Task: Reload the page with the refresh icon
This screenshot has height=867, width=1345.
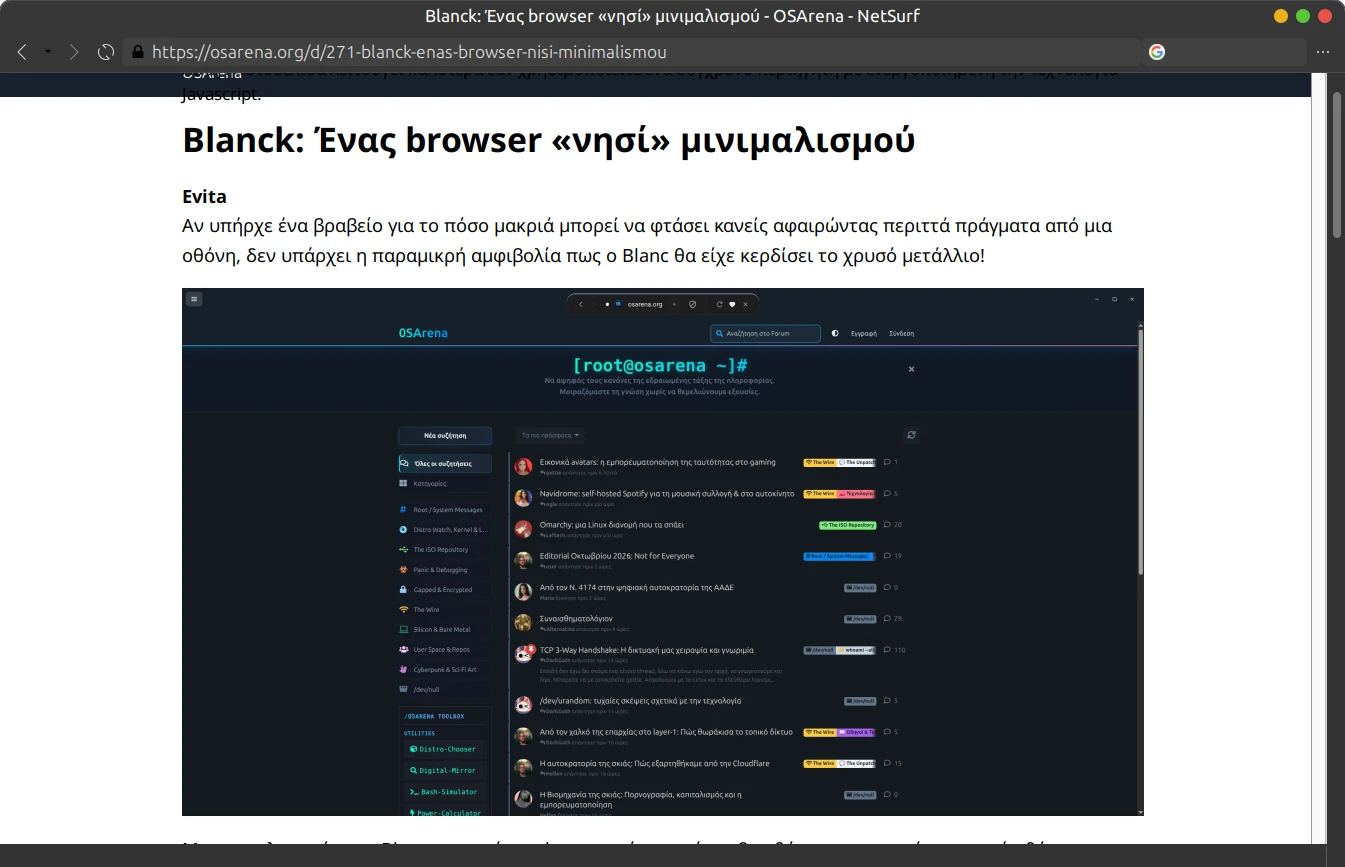Action: (x=105, y=52)
